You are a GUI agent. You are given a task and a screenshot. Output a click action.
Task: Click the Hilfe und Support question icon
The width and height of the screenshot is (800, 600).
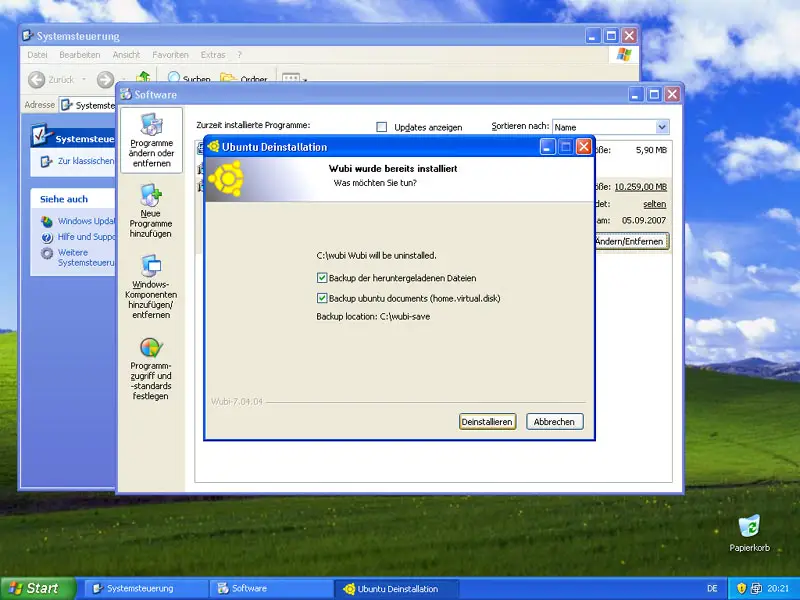(x=47, y=237)
